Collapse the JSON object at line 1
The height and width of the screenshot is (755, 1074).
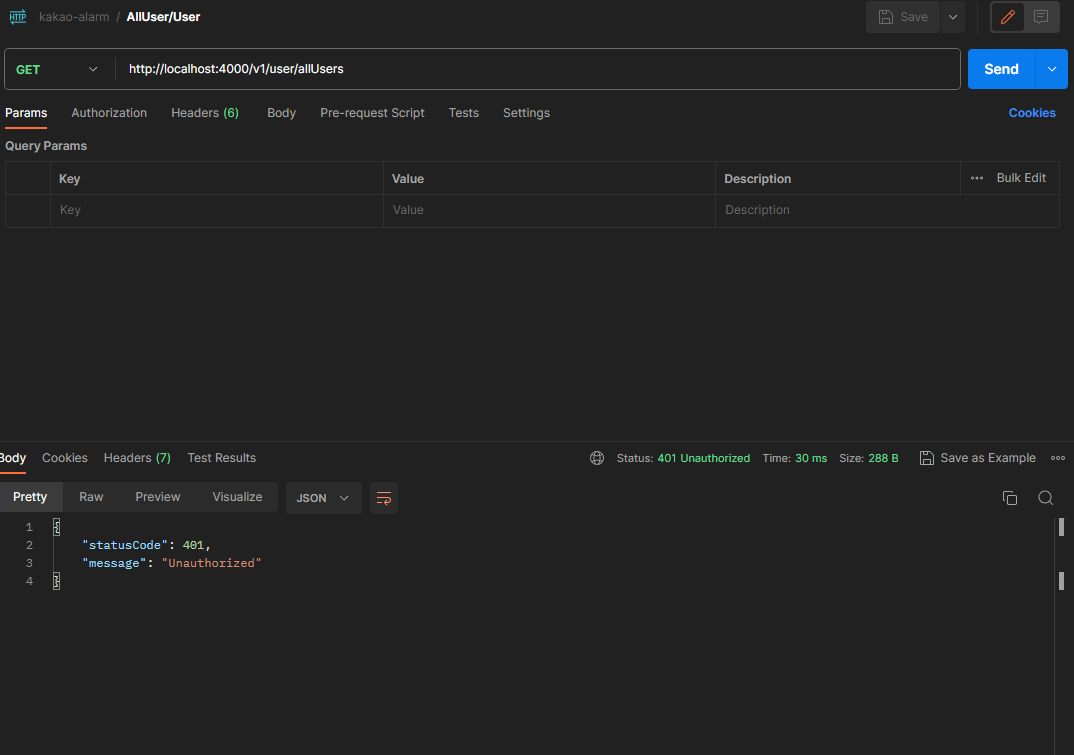(x=57, y=527)
